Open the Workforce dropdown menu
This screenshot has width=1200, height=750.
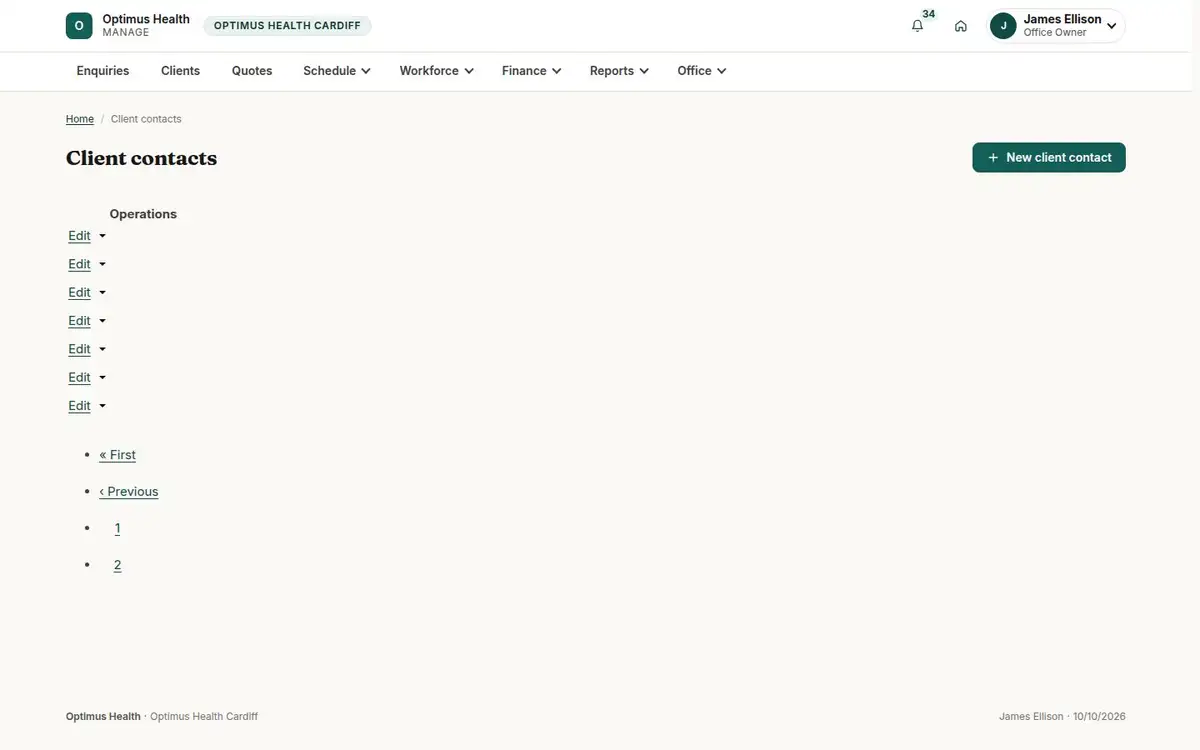pos(437,71)
